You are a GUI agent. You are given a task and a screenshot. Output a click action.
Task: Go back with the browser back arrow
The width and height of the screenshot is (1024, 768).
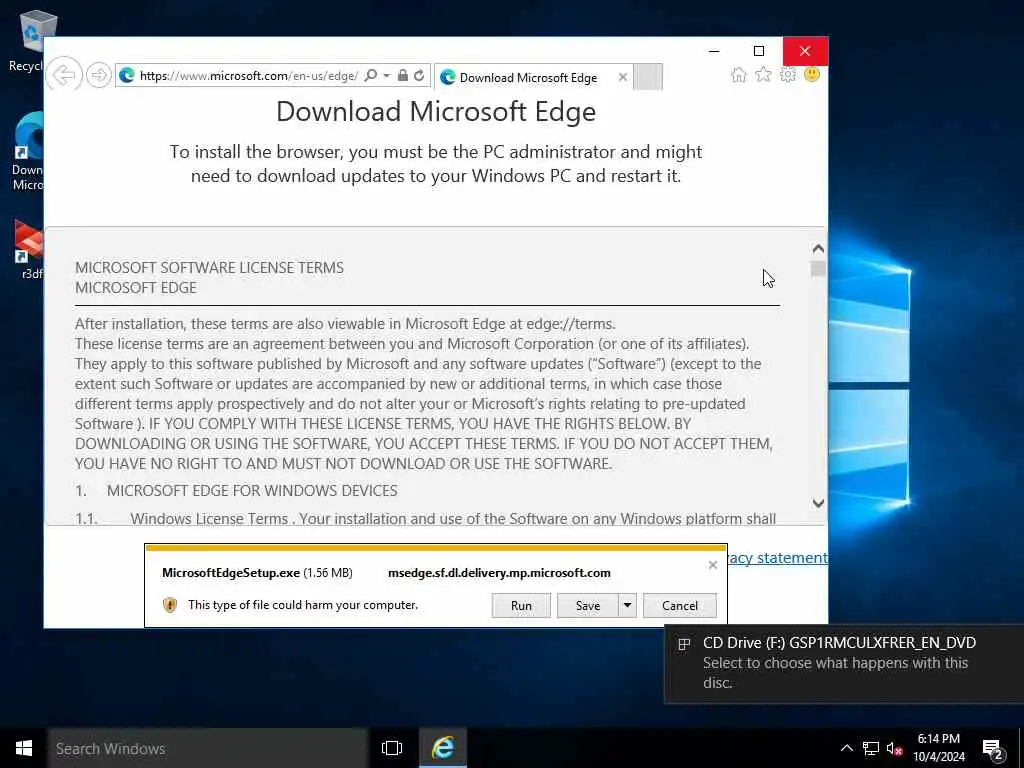coord(64,76)
